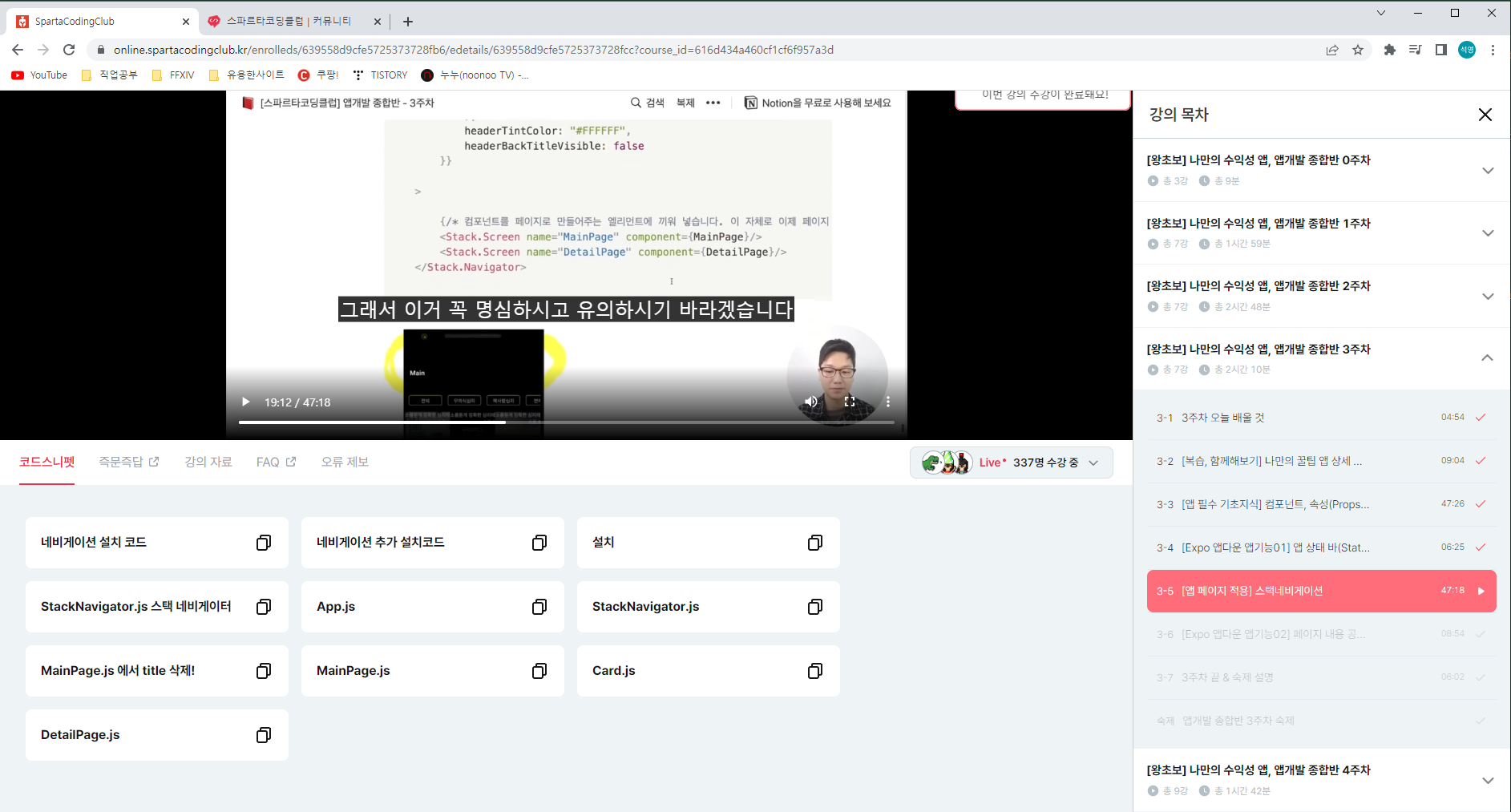1511x812 pixels.
Task: Go back in browser history
Action: pos(18,50)
